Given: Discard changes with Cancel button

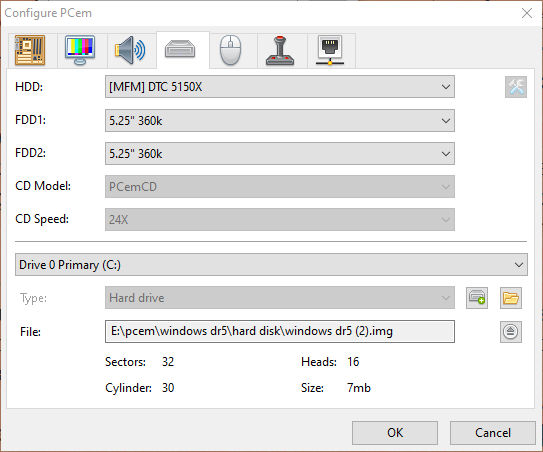Looking at the screenshot, I should (493, 433).
